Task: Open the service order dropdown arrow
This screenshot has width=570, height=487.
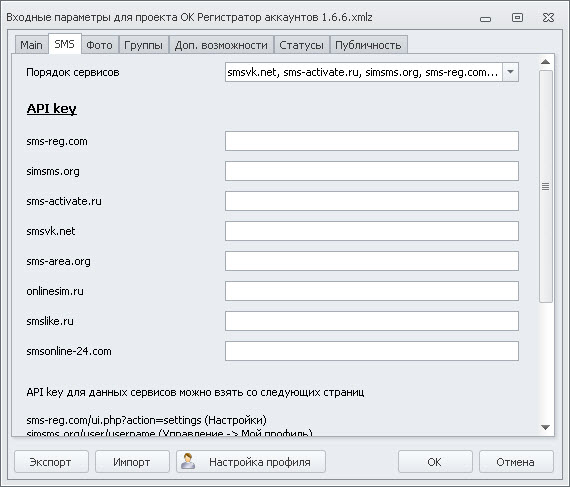Action: point(510,72)
